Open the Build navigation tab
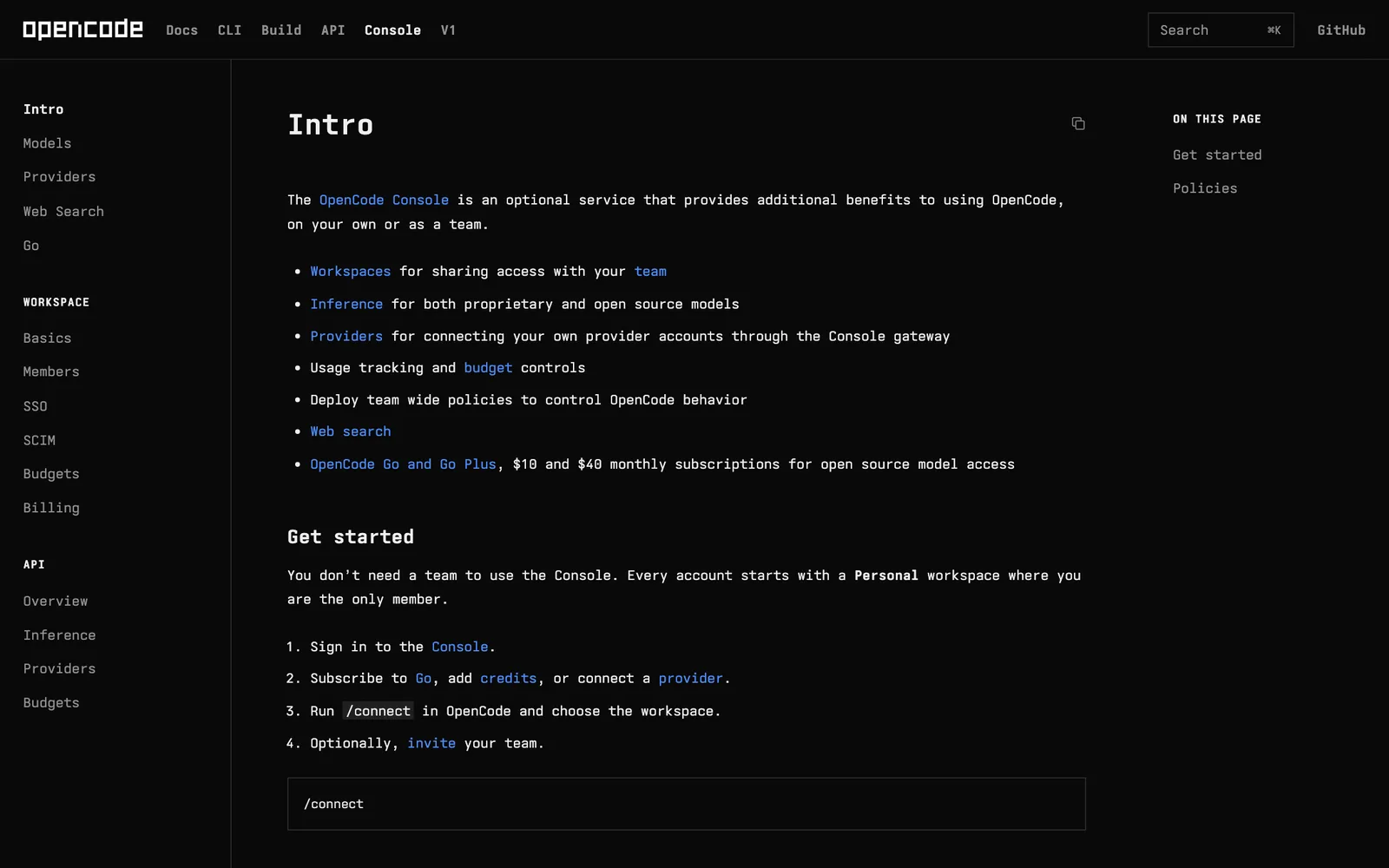The image size is (1389, 868). point(281,30)
